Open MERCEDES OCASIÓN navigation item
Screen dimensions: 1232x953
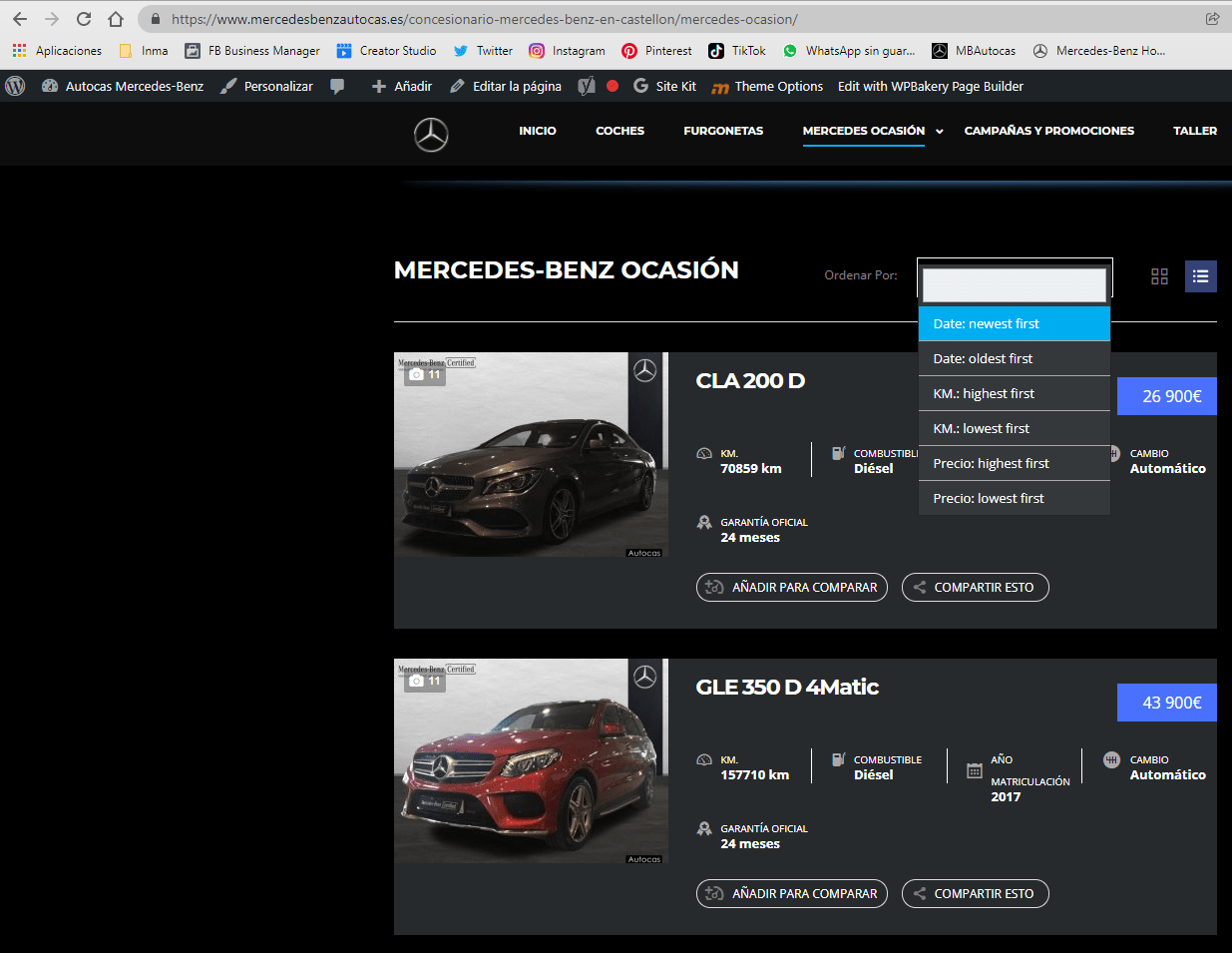coord(864,131)
